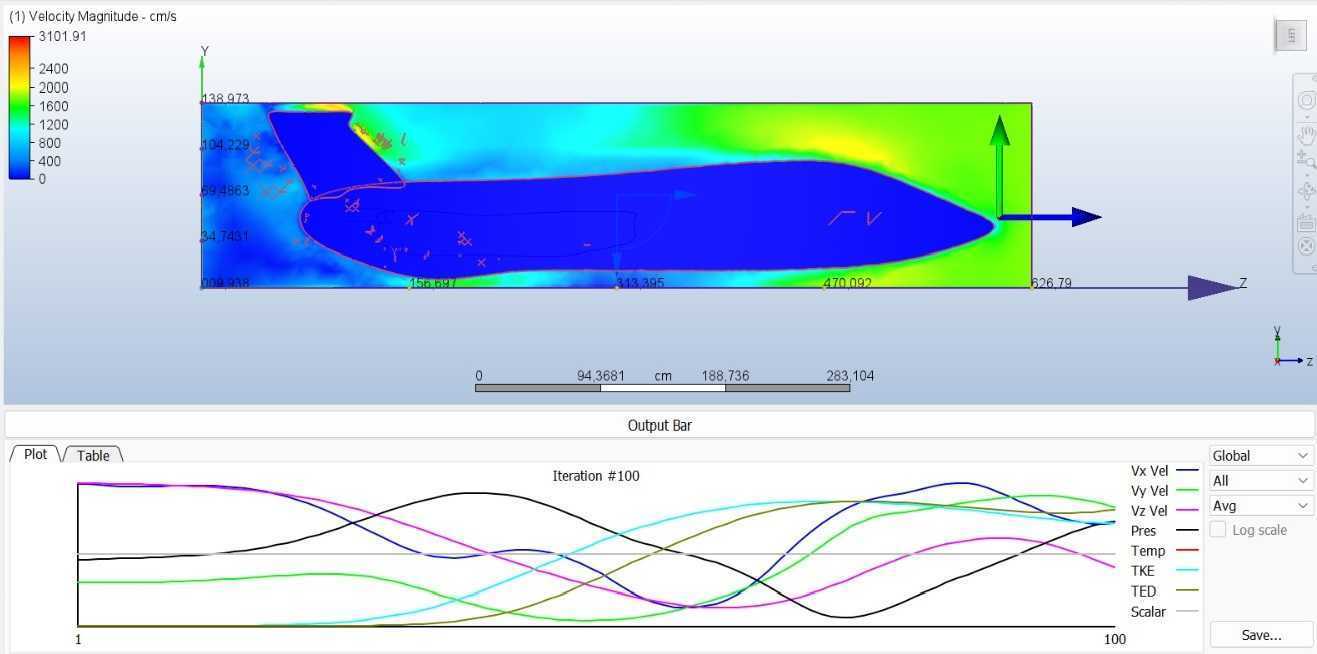Click the Pres black legend swatch

pyautogui.click(x=1188, y=530)
